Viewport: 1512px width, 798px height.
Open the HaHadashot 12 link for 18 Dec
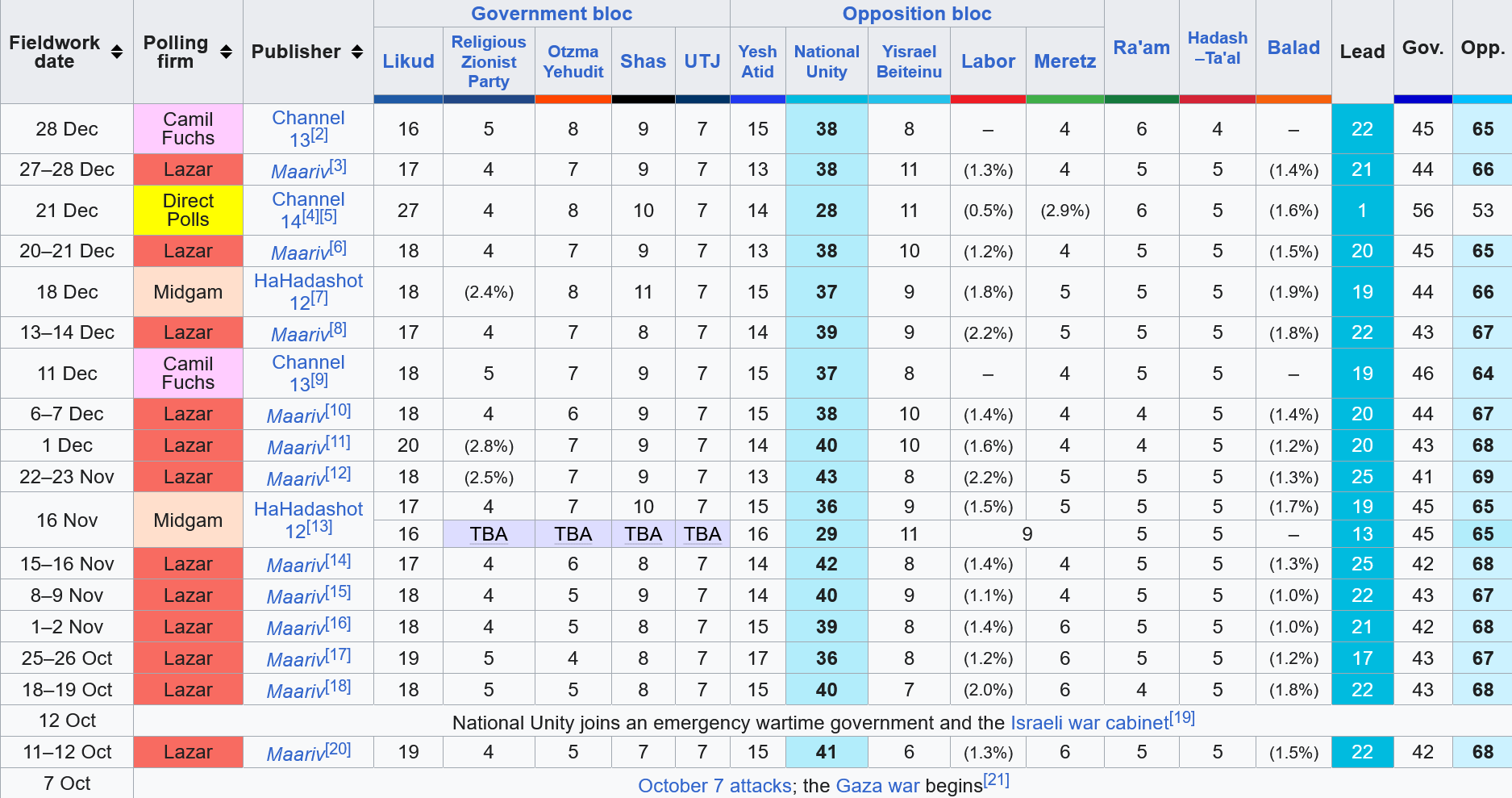[308, 290]
